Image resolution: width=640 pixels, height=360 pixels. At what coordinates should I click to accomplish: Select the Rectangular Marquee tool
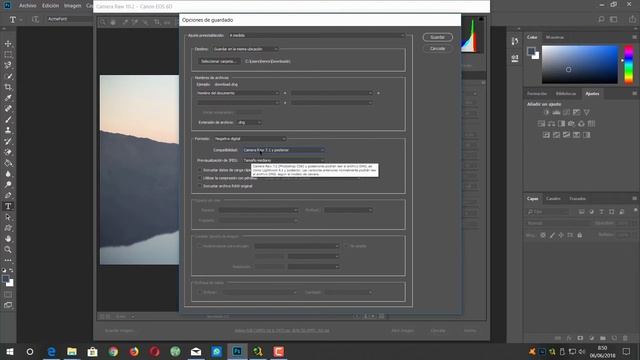(x=8, y=54)
